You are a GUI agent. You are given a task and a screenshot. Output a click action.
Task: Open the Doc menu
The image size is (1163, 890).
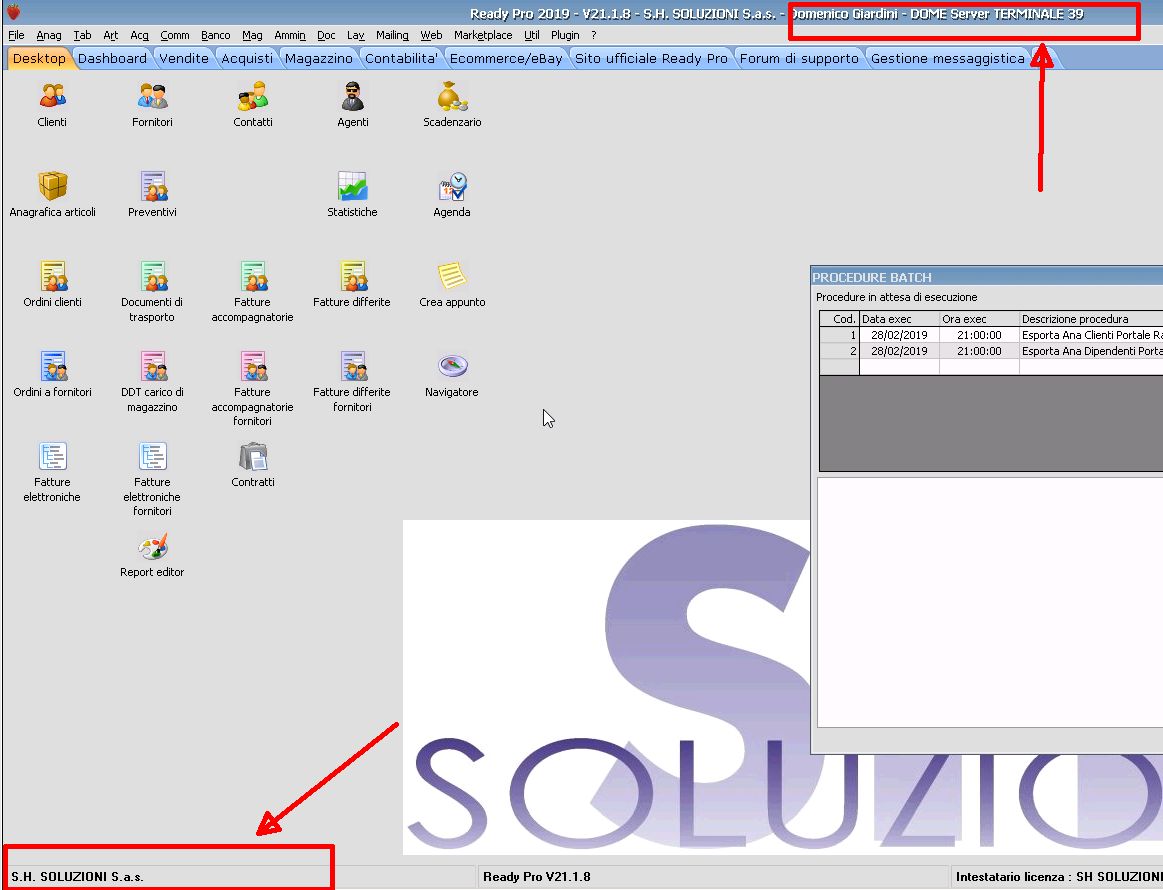pos(326,35)
